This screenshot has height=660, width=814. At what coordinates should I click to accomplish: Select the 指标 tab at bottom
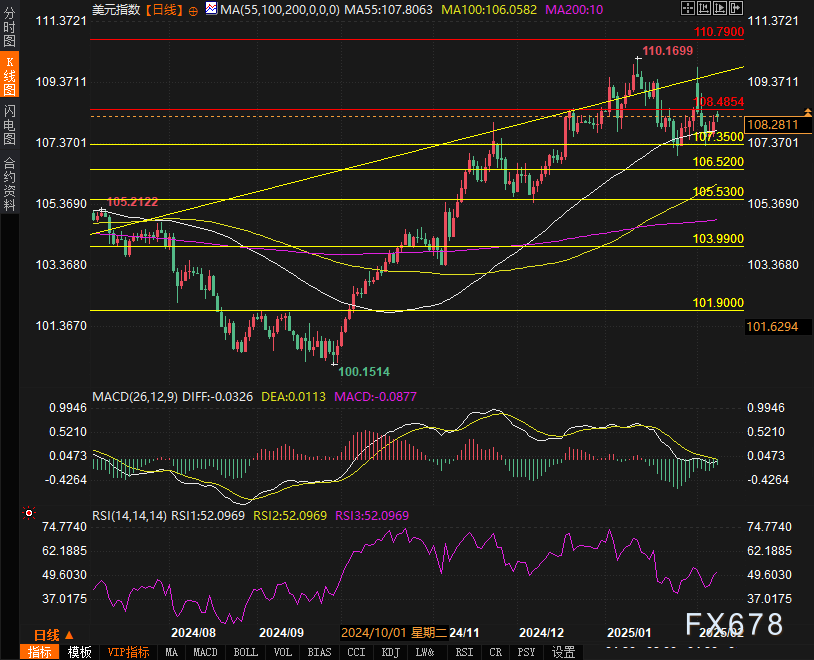[40, 652]
